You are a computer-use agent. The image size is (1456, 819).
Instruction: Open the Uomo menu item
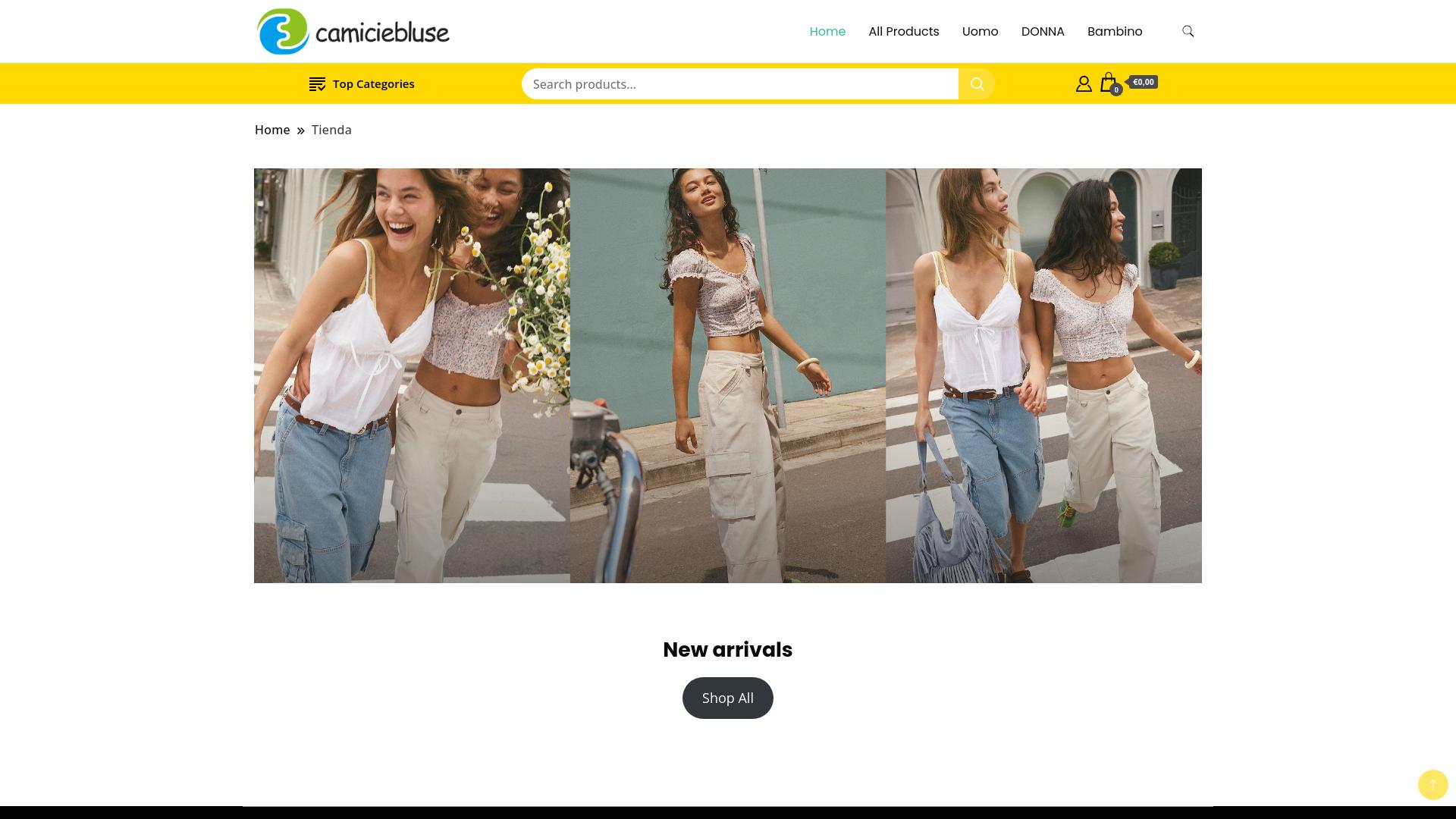(x=980, y=31)
